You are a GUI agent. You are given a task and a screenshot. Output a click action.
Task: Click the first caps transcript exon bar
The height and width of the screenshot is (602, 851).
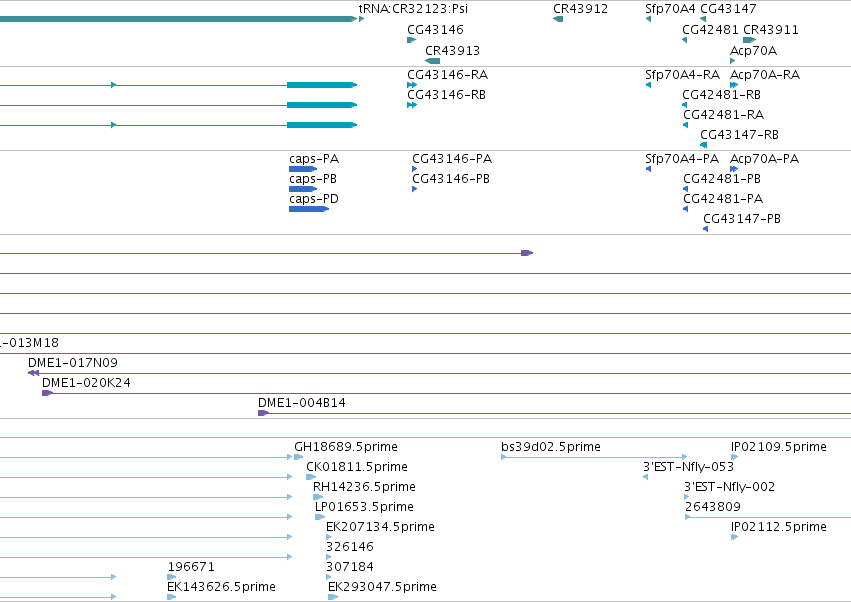pos(322,85)
